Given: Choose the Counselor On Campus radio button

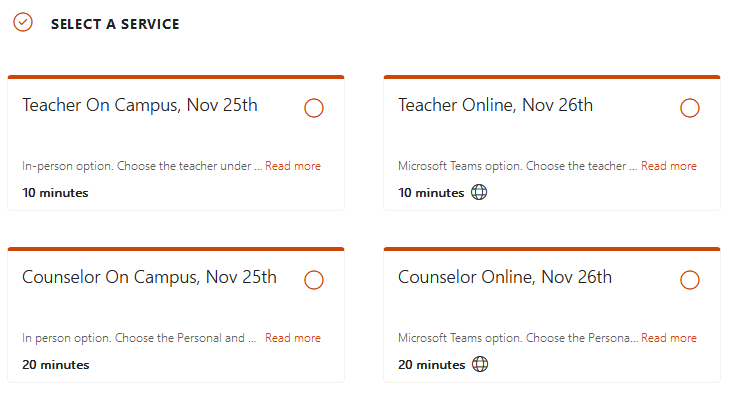Looking at the screenshot, I should point(313,280).
